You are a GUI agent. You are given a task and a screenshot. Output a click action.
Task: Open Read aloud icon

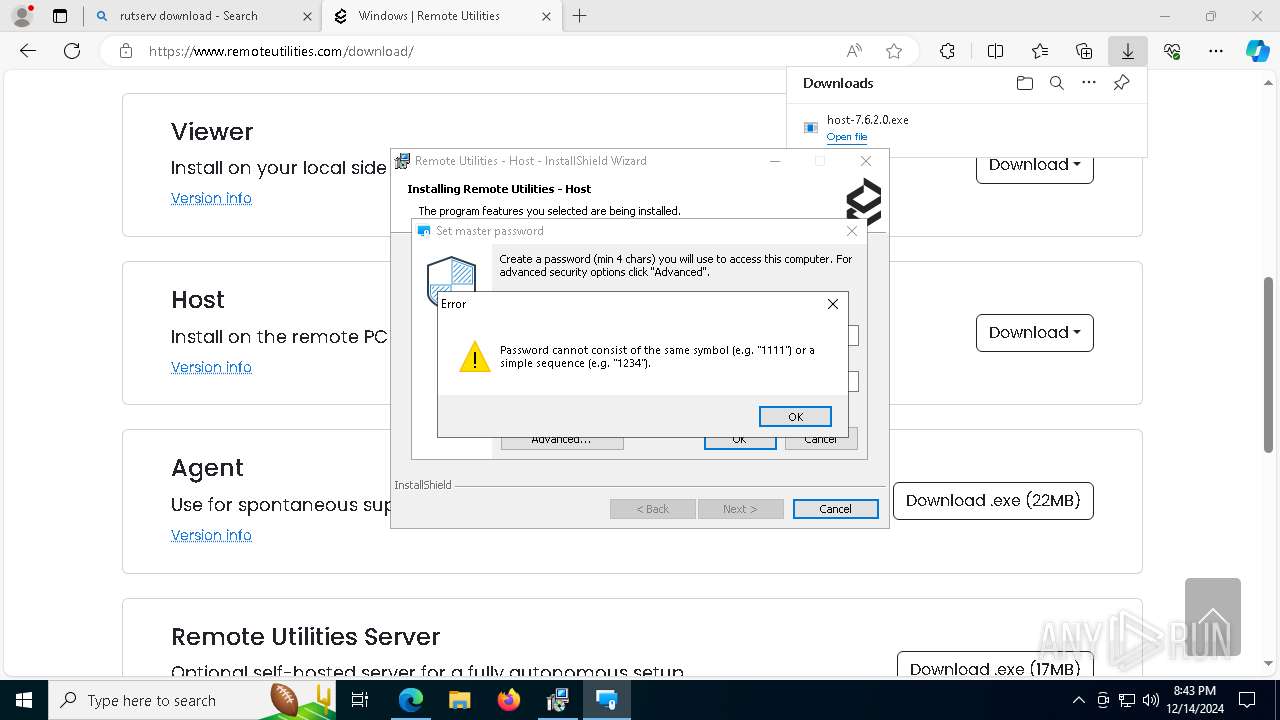(854, 51)
